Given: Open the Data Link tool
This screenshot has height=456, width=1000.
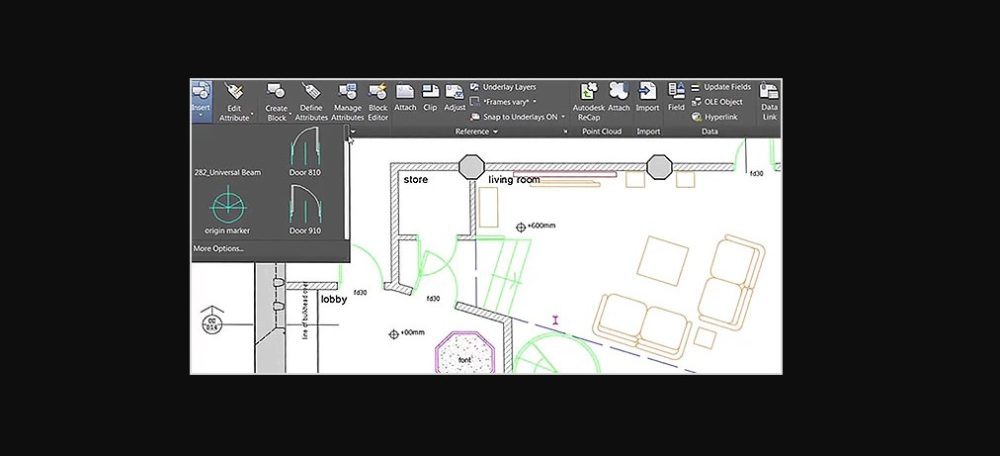Looking at the screenshot, I should [x=769, y=98].
